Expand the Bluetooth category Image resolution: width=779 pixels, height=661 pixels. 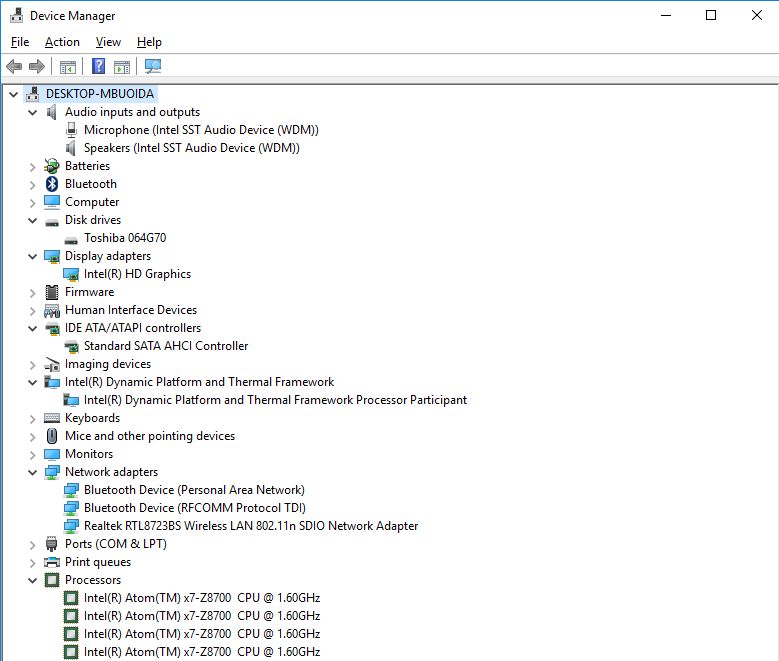pyautogui.click(x=33, y=185)
